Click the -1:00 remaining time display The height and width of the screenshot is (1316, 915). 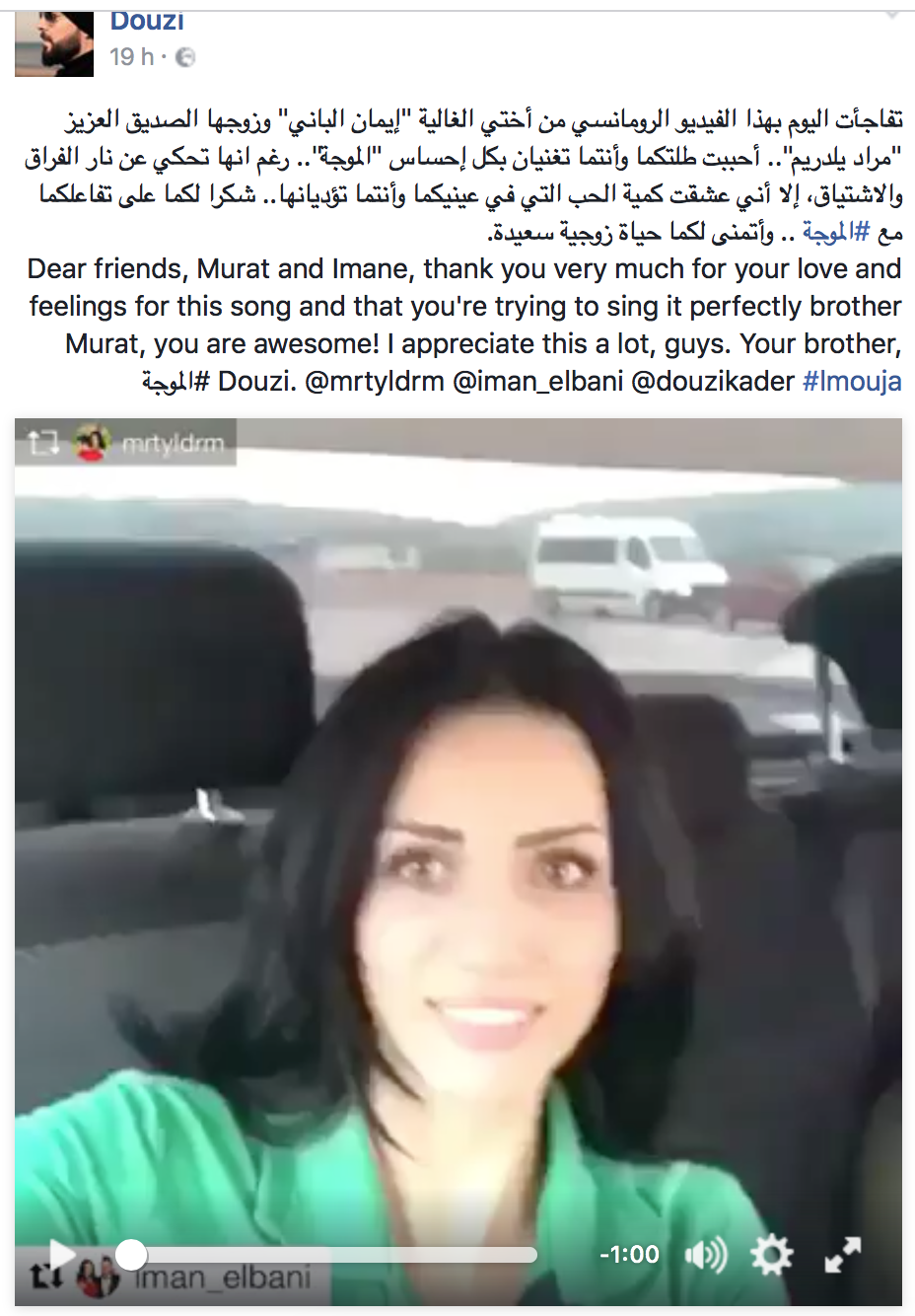[x=629, y=1255]
